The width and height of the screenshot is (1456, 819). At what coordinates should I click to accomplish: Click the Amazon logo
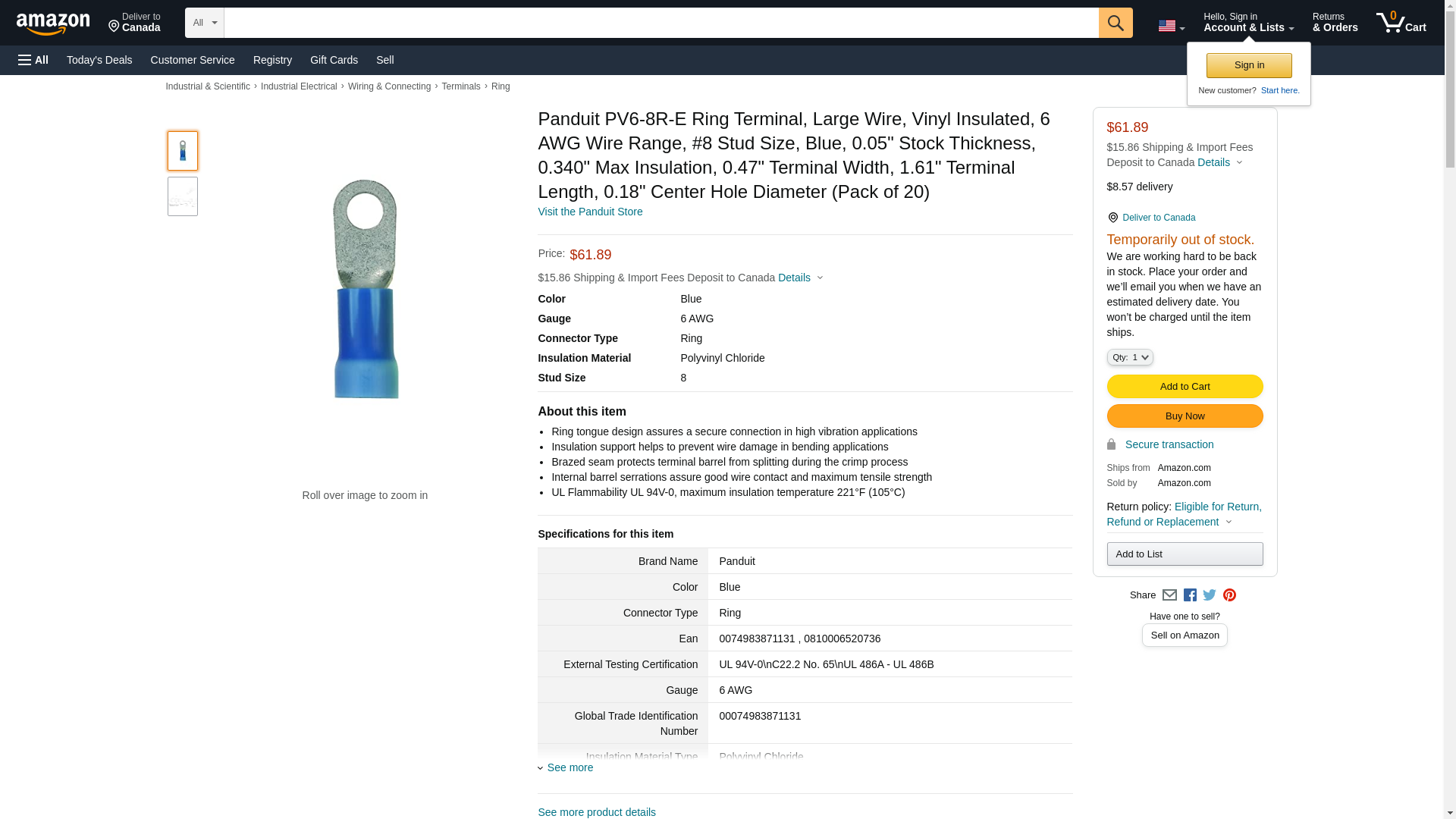point(53,24)
